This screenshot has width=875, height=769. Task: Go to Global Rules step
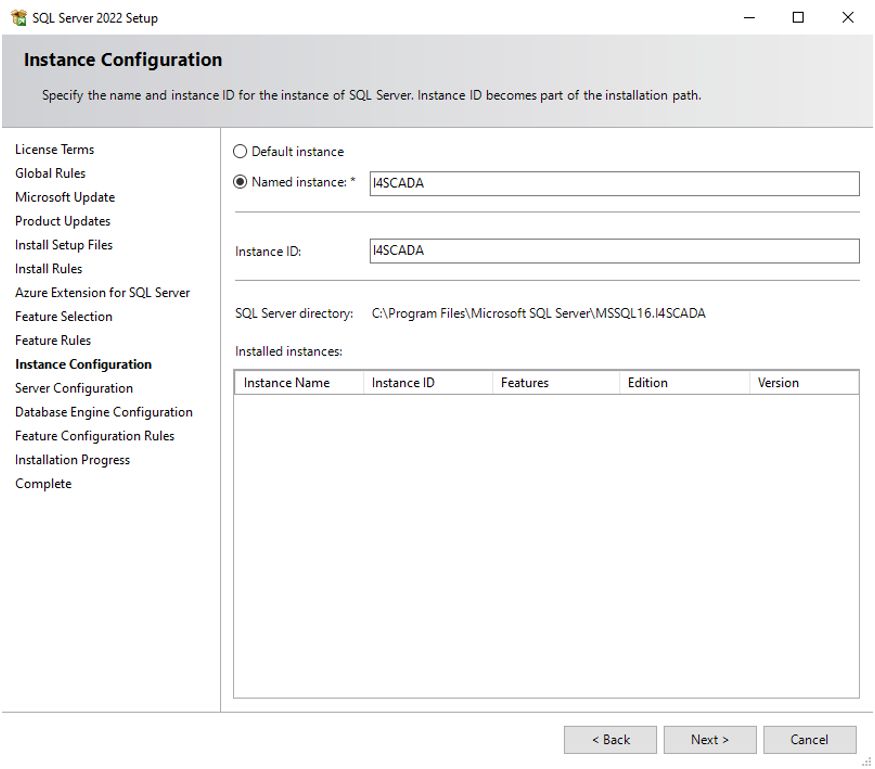click(50, 172)
